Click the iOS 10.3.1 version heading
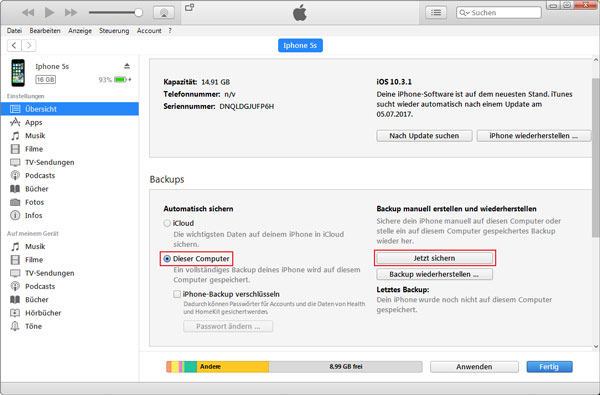Image resolution: width=600 pixels, height=395 pixels. point(394,82)
